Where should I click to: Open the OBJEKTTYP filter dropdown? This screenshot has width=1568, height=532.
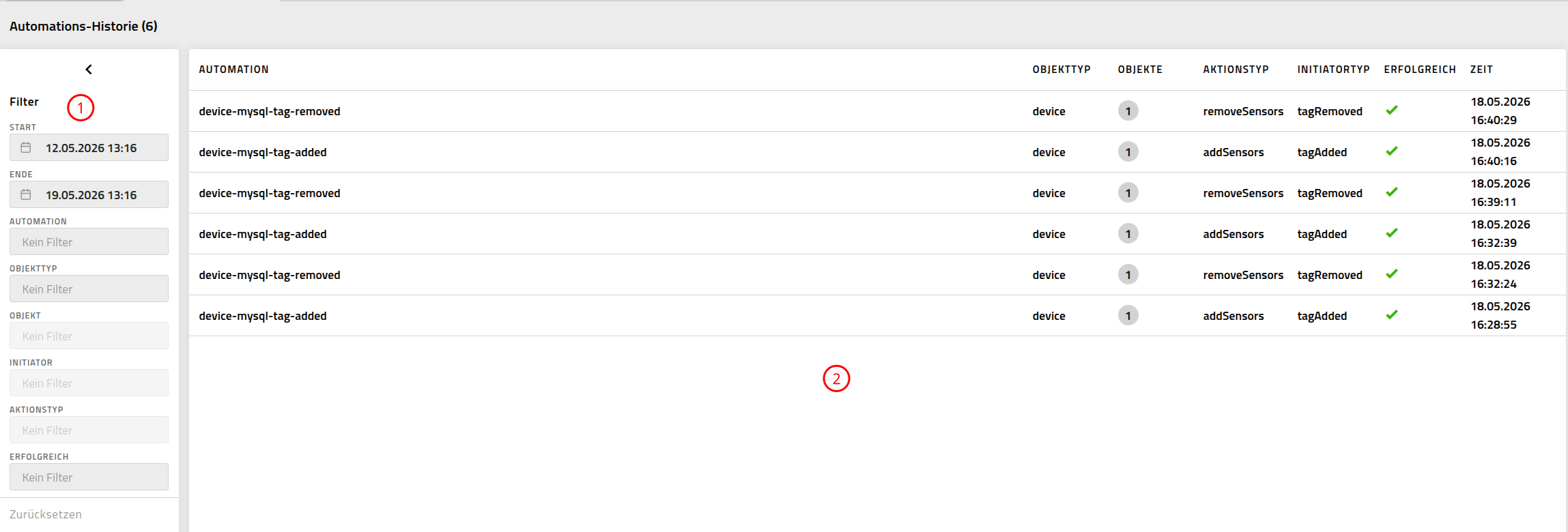pyautogui.click(x=89, y=289)
